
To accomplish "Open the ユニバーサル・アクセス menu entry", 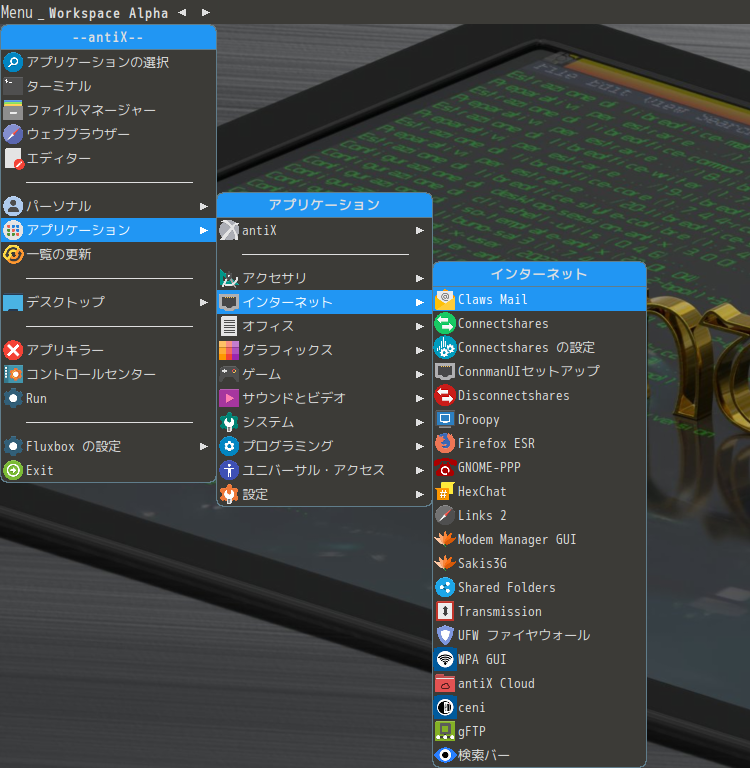I will 324,470.
